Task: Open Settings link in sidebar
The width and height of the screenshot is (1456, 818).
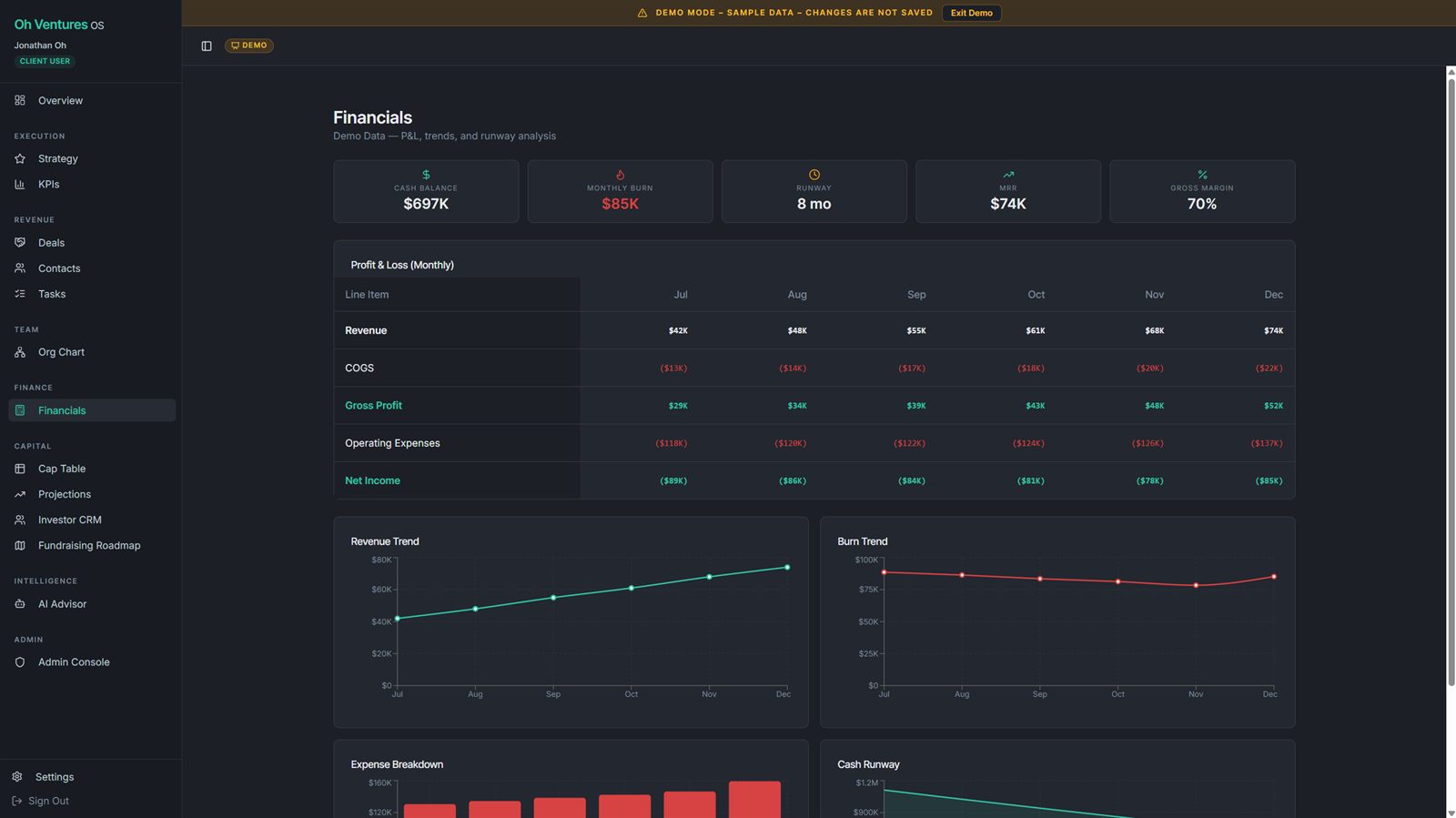Action: coord(43,777)
